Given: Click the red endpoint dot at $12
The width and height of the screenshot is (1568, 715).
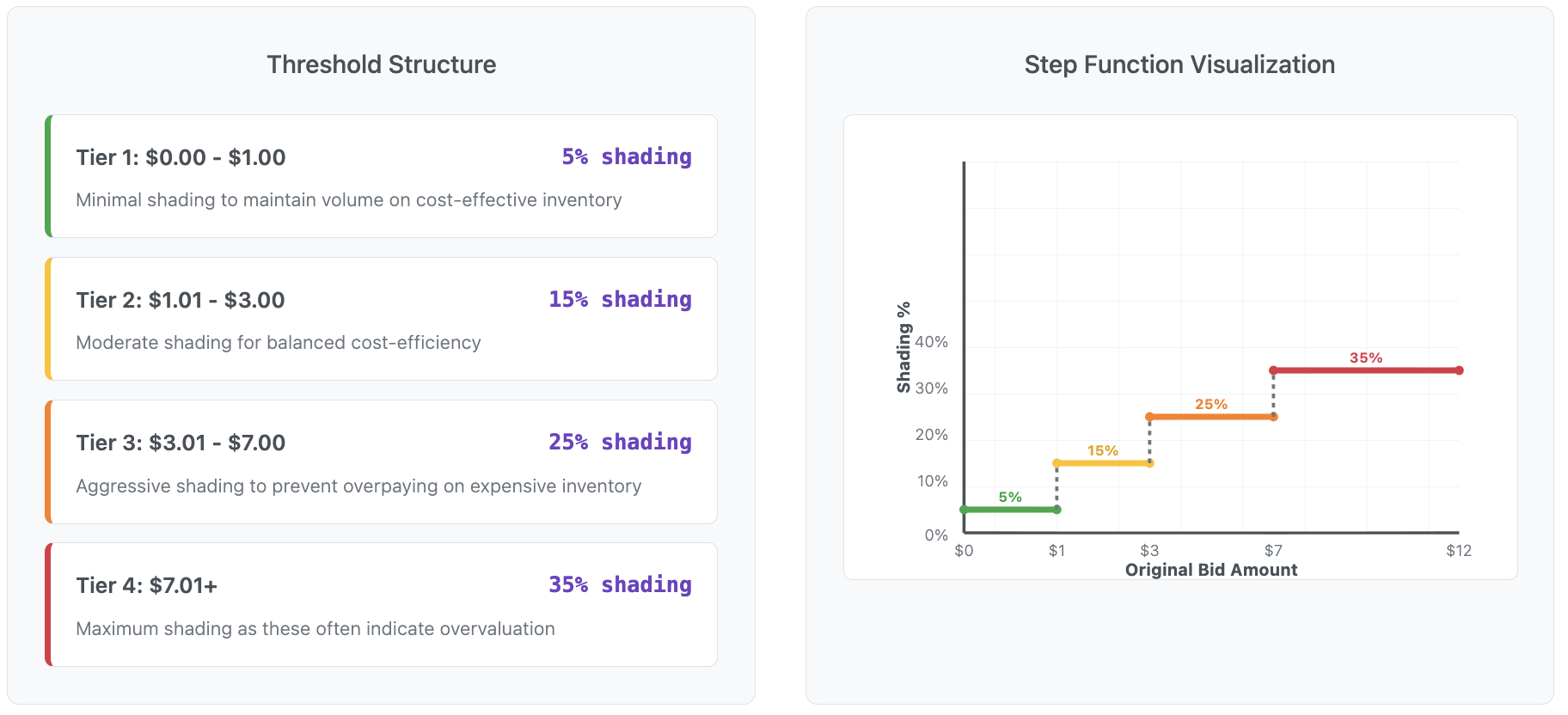Looking at the screenshot, I should coord(1459,370).
